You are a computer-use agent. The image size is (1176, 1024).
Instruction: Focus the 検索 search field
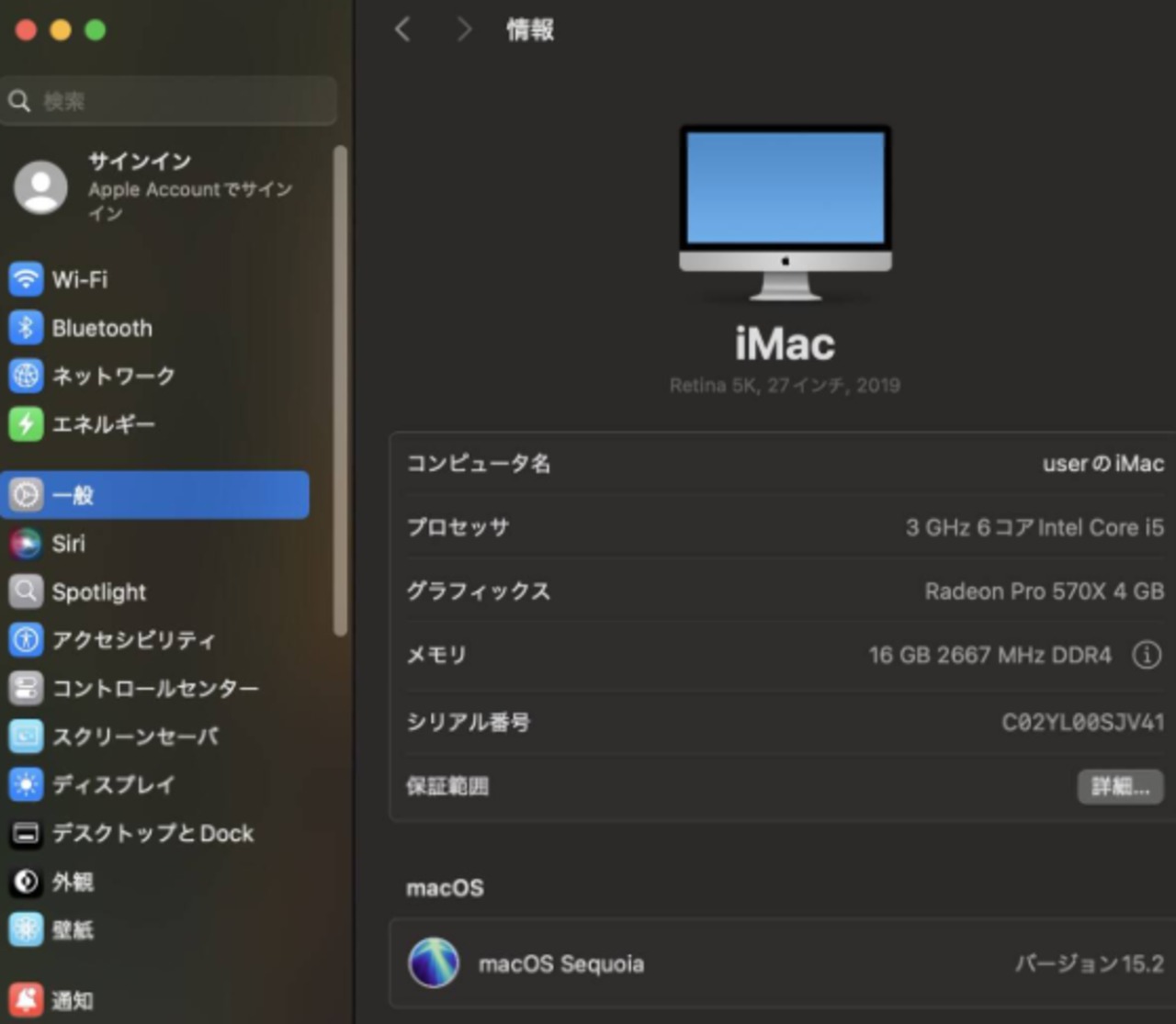coord(169,100)
